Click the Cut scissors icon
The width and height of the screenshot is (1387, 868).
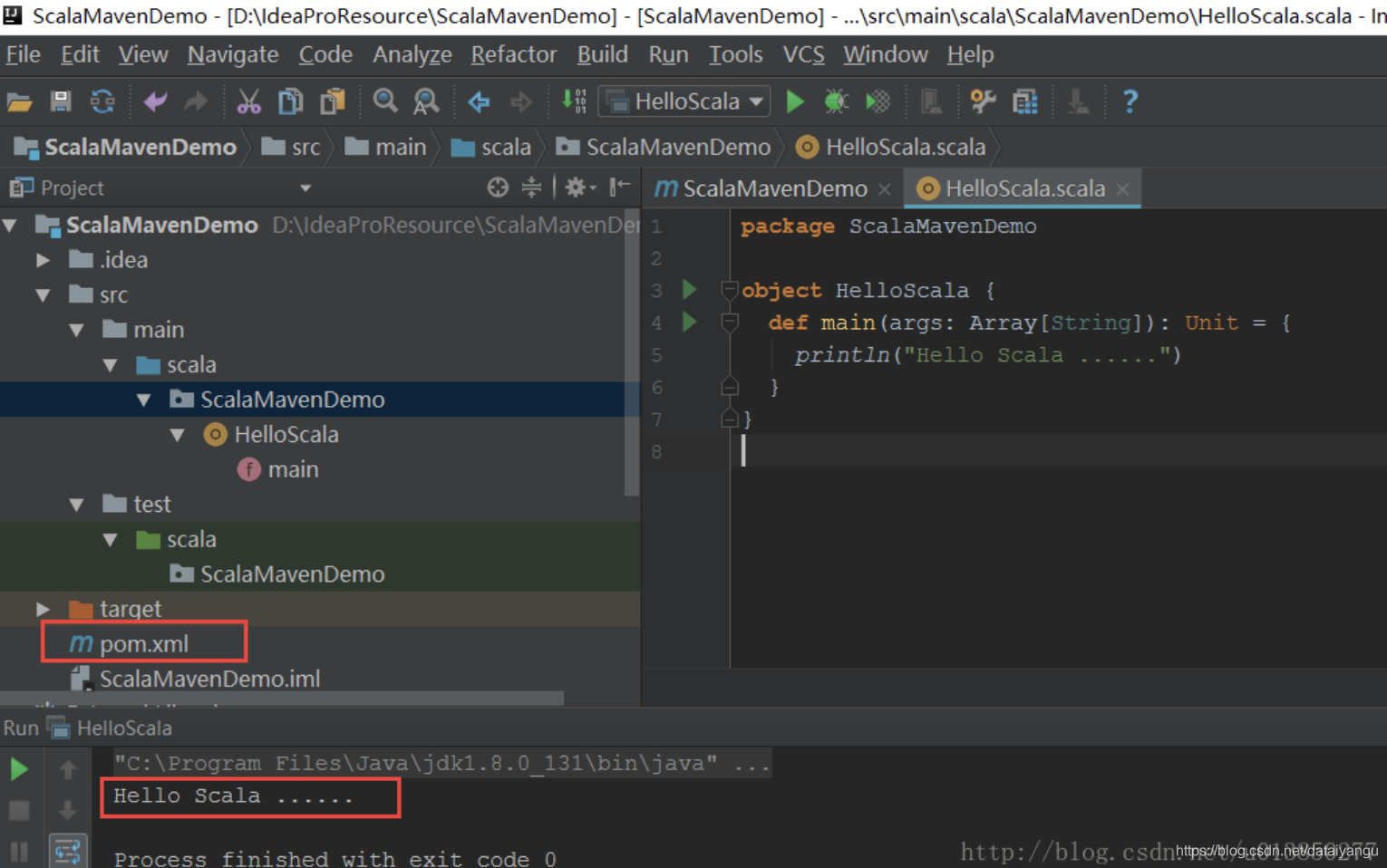pos(248,101)
